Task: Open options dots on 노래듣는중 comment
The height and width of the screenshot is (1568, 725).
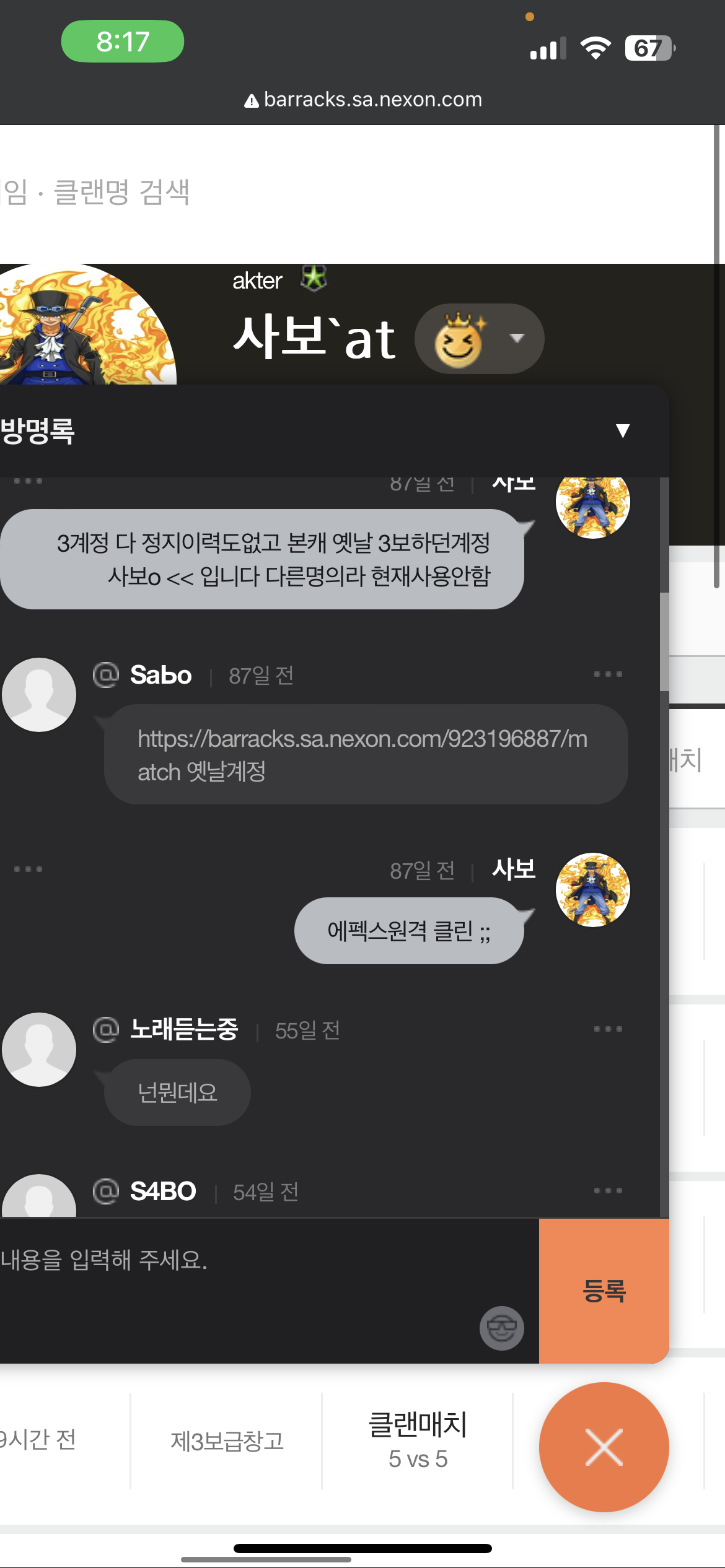Action: [x=608, y=1029]
